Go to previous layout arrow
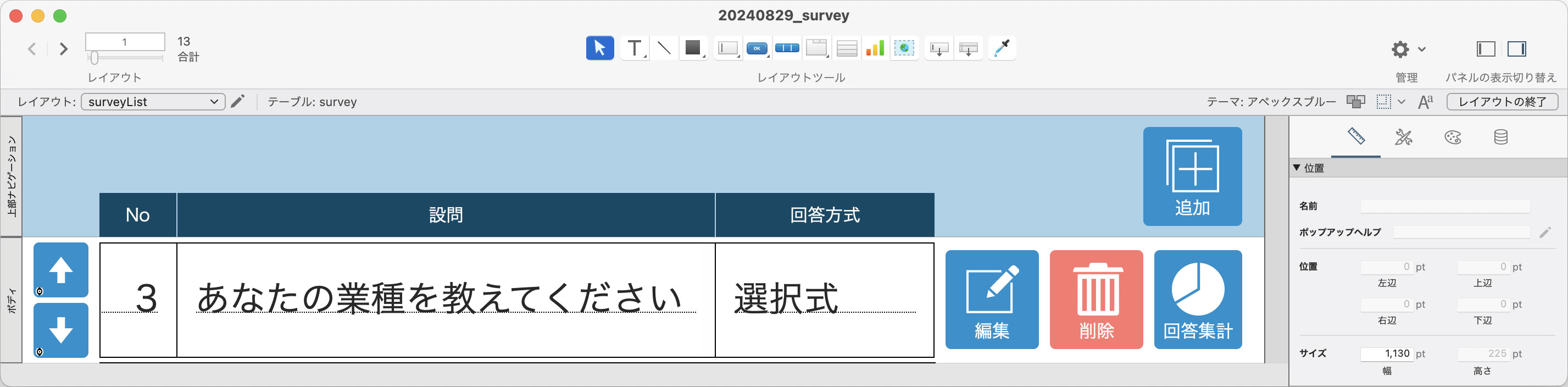This screenshot has height=387, width=1568. 32,49
